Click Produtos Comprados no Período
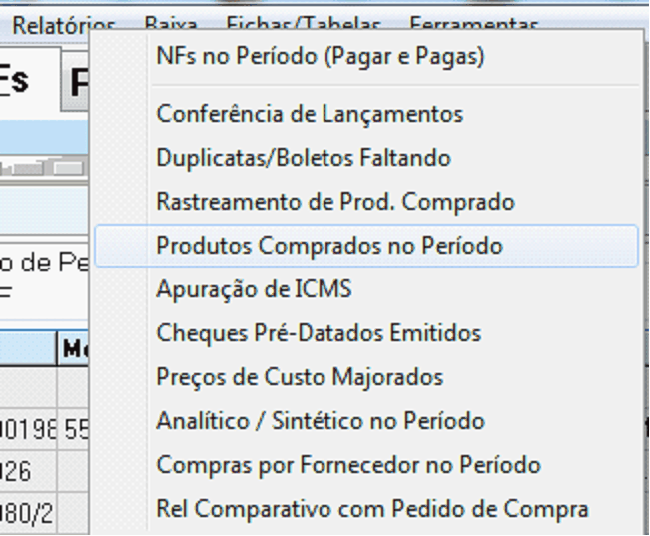The image size is (650, 536). click(x=329, y=246)
